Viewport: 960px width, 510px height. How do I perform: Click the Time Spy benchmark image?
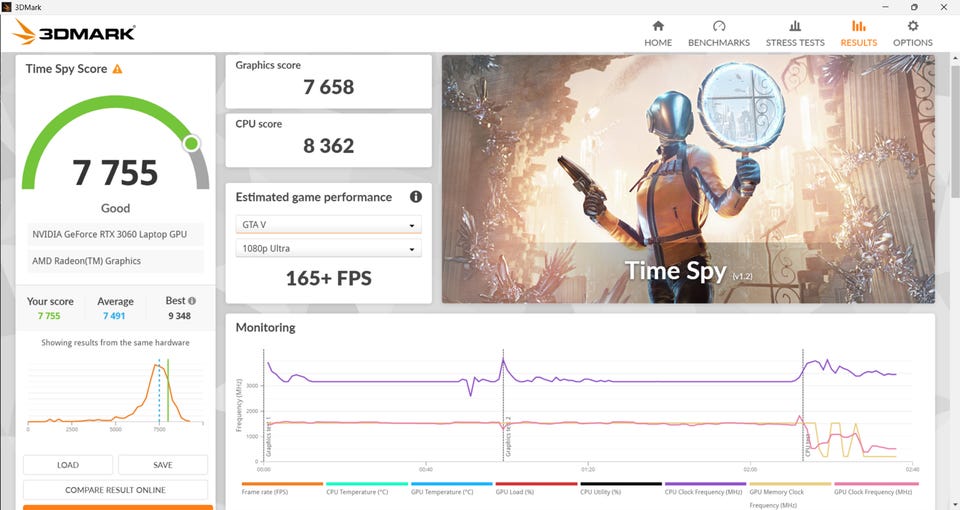[x=688, y=179]
